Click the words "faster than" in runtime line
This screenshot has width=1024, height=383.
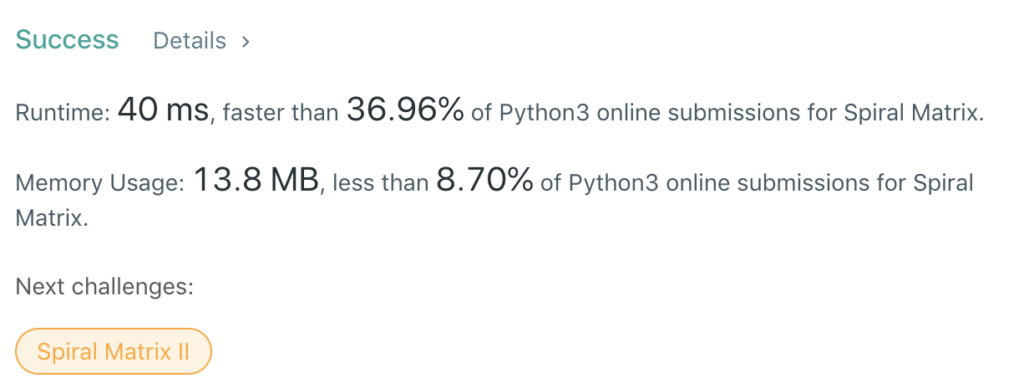(280, 113)
